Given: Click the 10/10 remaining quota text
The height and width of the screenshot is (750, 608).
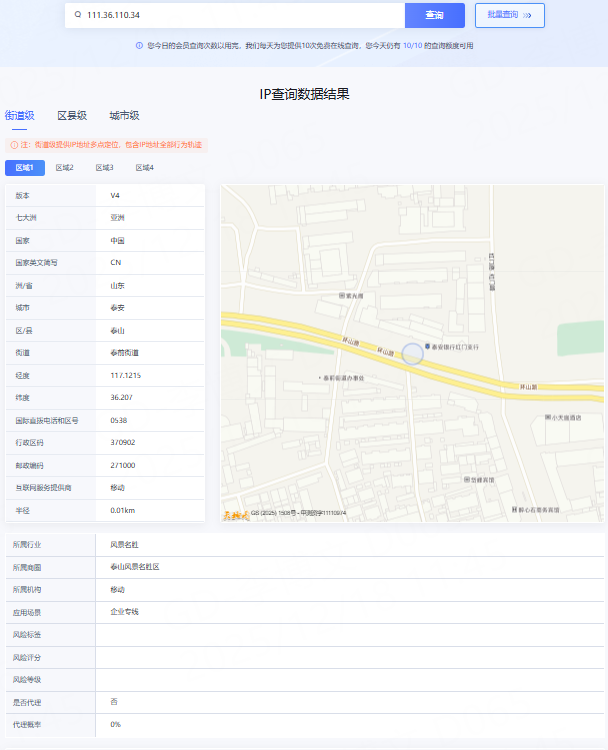Looking at the screenshot, I should [x=412, y=45].
